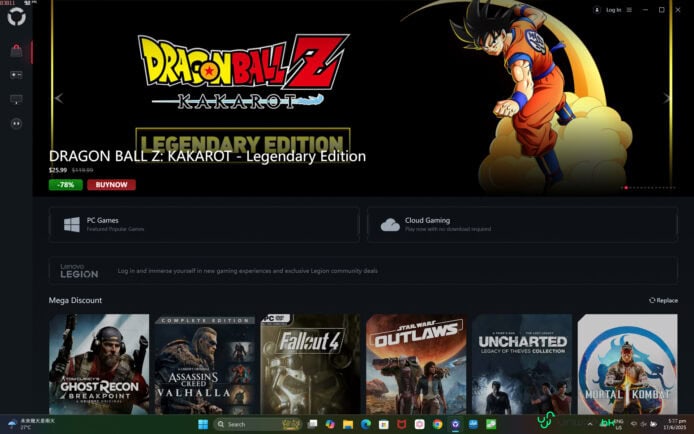
Task: Open the blue app icon in taskbar
Action: [x=473, y=425]
